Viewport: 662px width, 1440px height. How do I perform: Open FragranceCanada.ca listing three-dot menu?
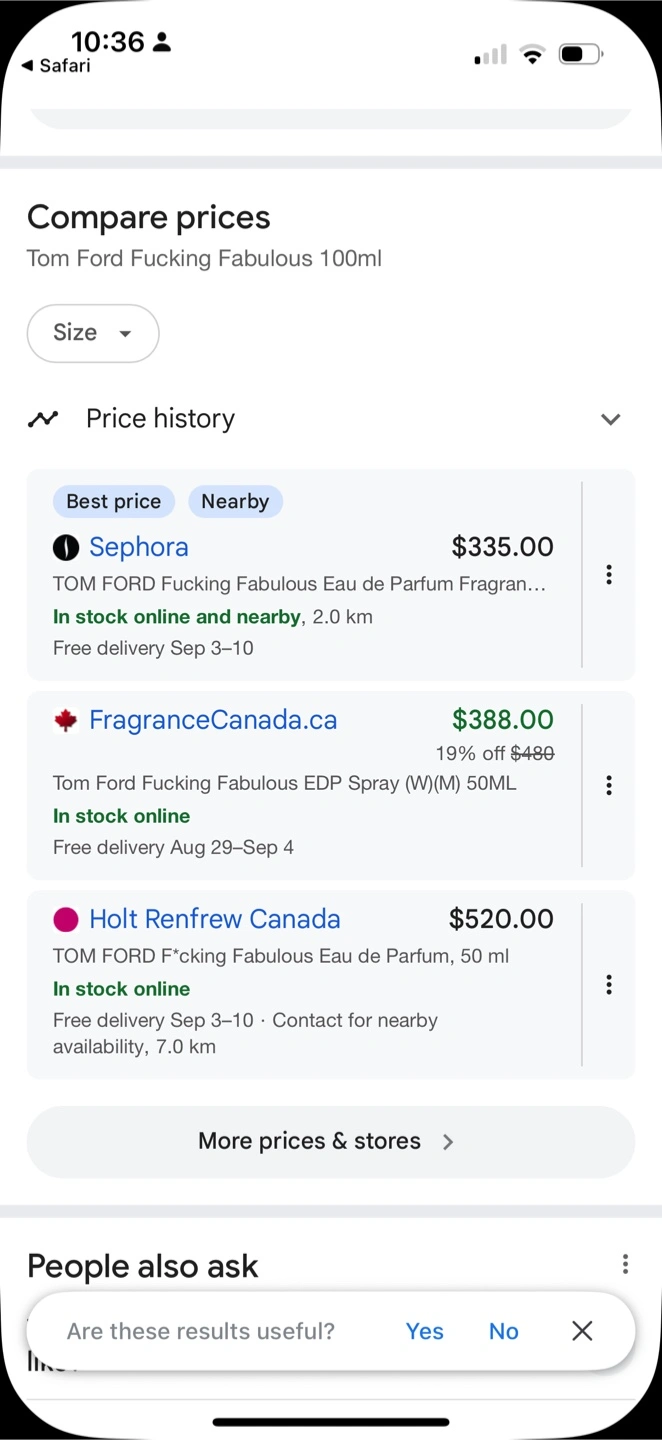coord(608,786)
